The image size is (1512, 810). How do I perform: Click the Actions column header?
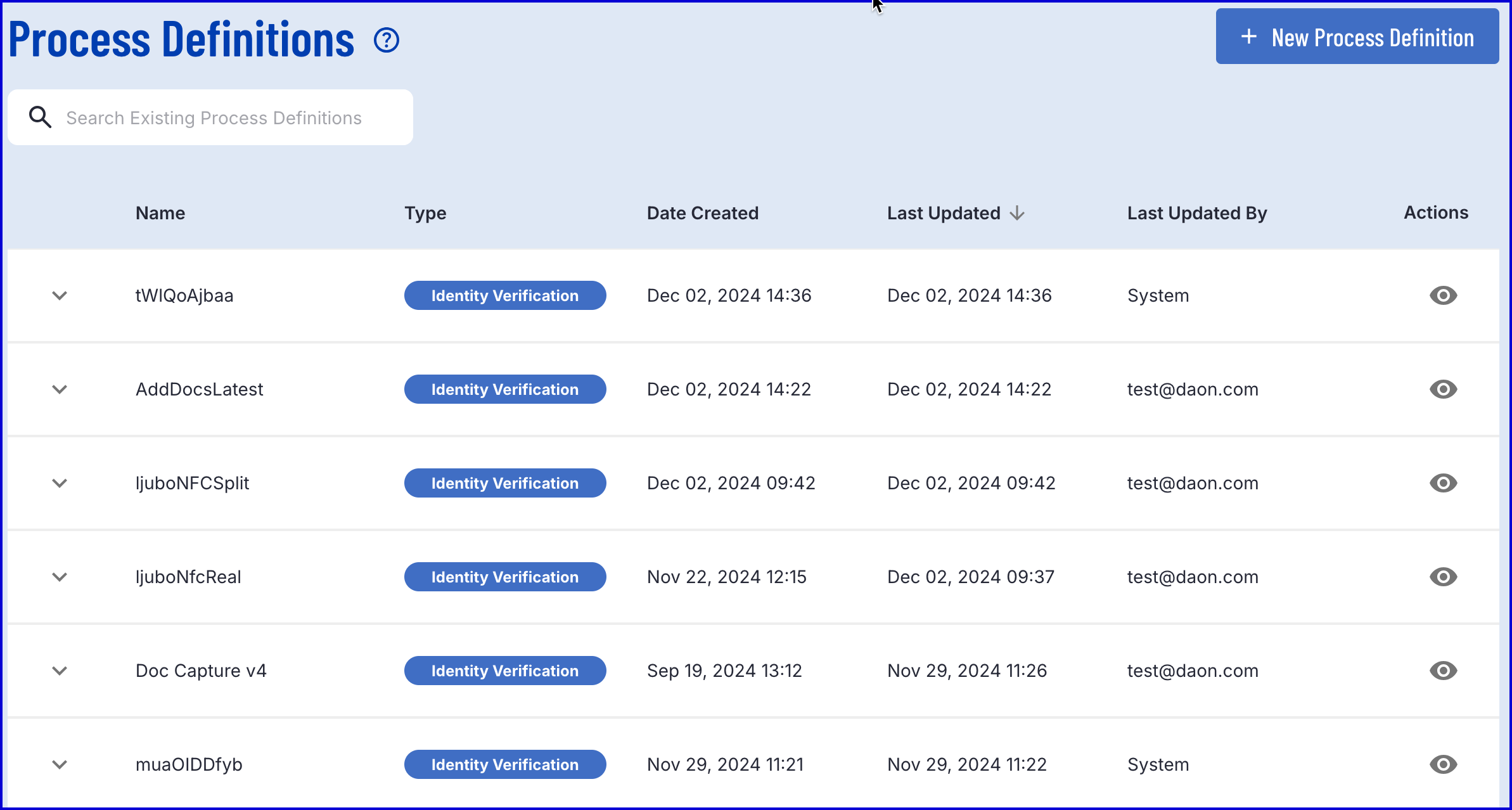point(1435,212)
